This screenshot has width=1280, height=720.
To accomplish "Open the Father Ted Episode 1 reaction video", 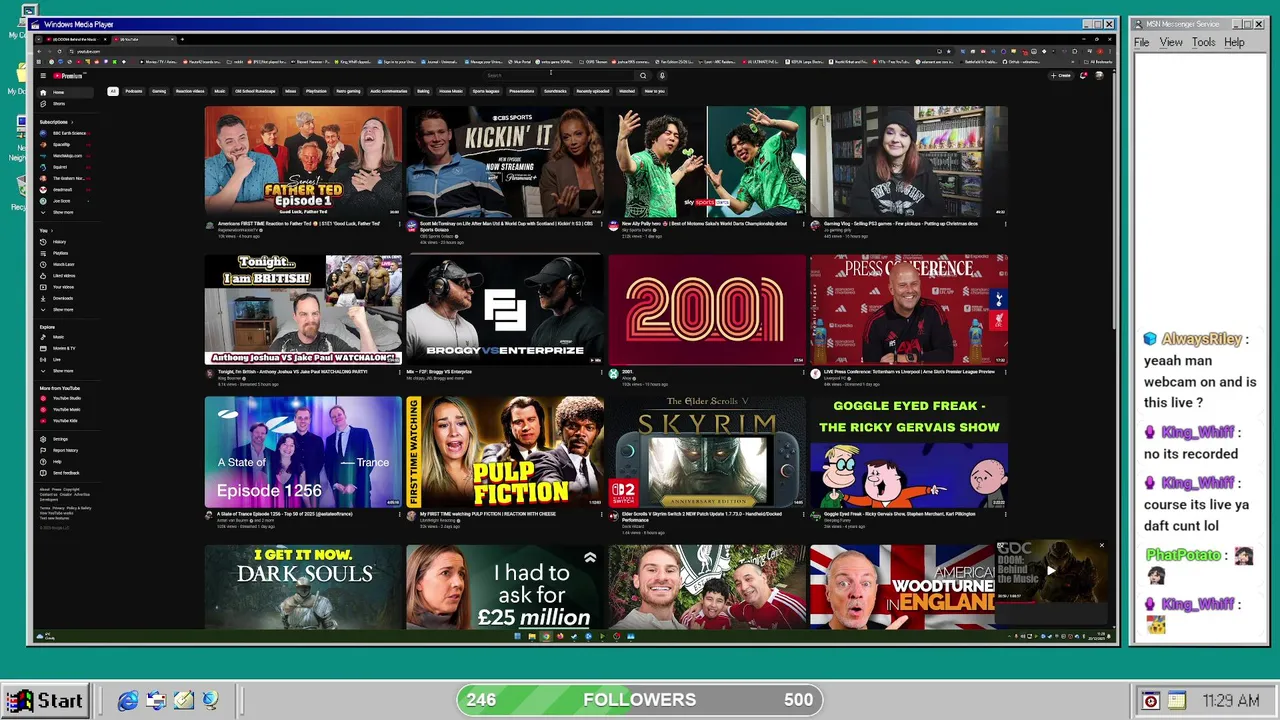I will (303, 161).
